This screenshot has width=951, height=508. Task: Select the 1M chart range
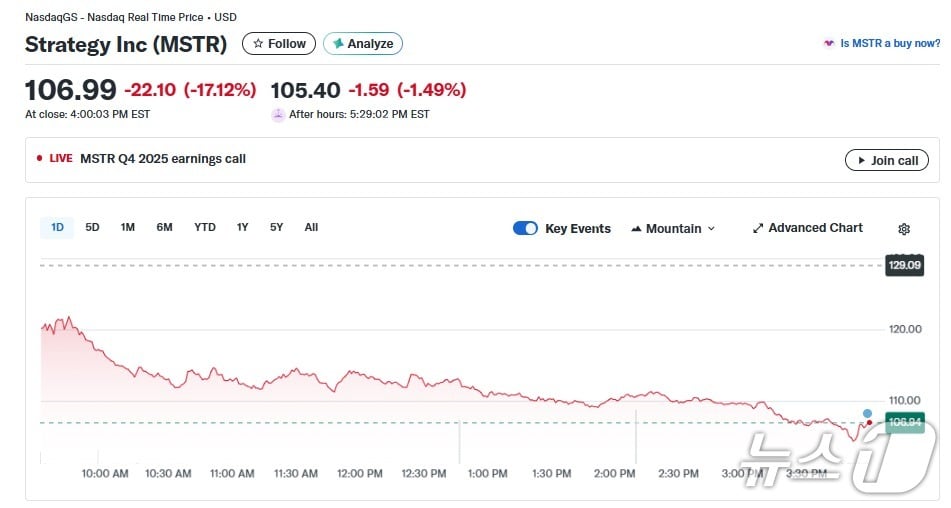point(128,227)
